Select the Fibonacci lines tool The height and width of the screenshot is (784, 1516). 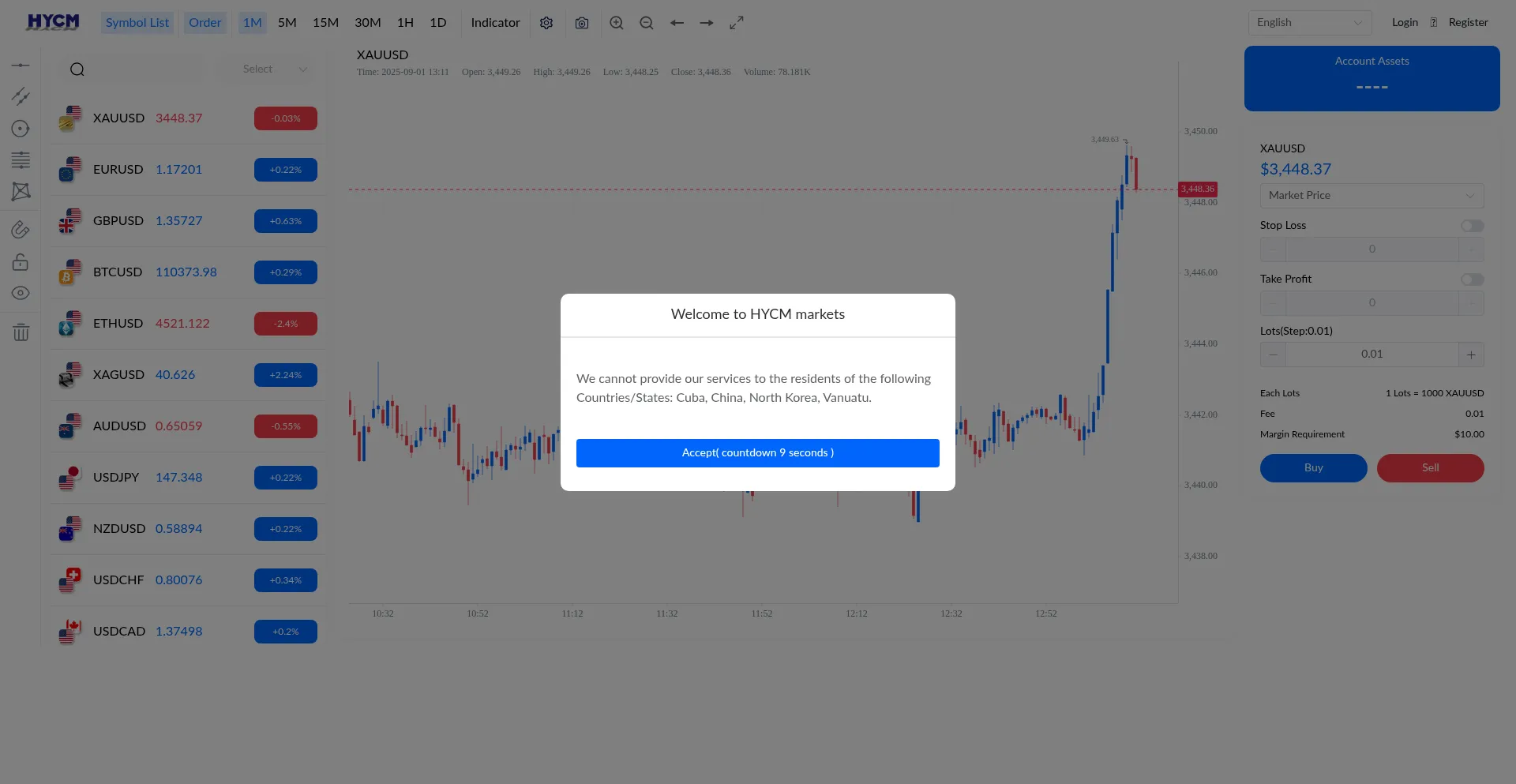[x=21, y=160]
